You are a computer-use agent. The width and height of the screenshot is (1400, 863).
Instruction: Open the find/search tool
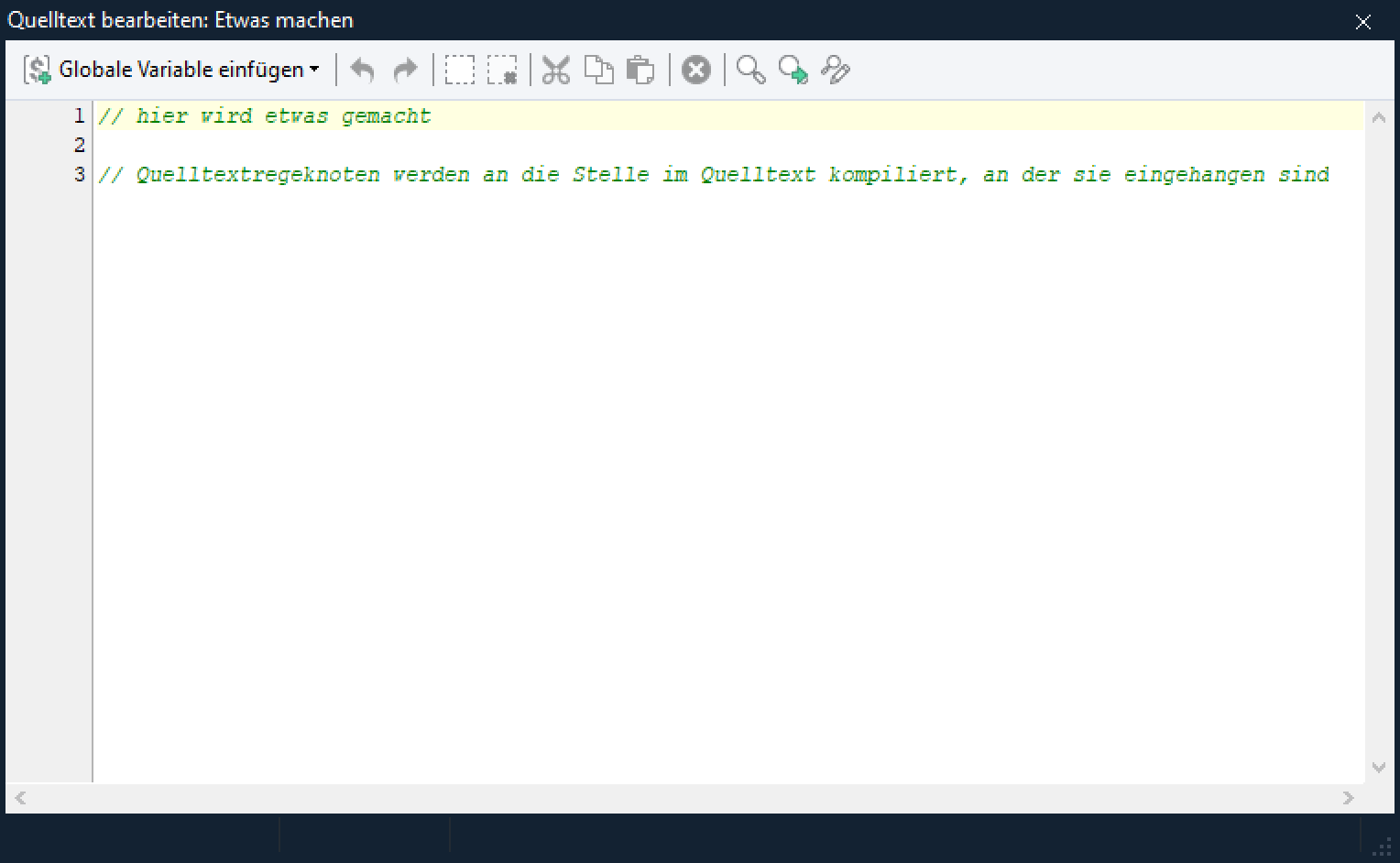[x=750, y=70]
